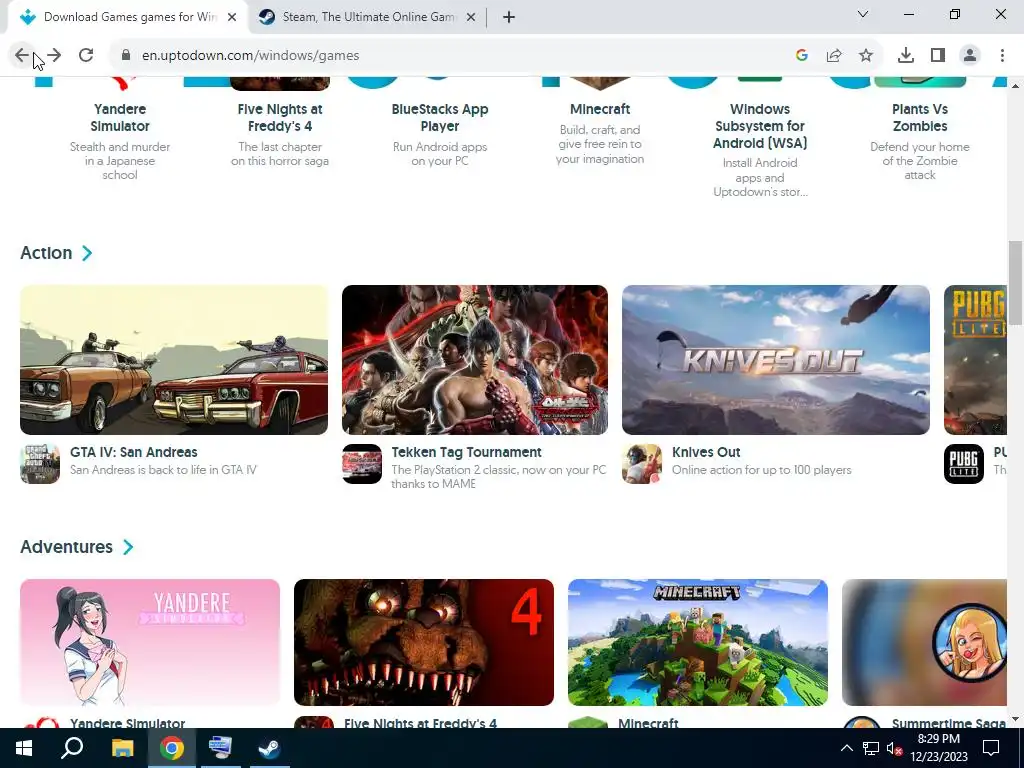Open muted volume tray icon
Screen dimensions: 1024x768
click(x=894, y=748)
